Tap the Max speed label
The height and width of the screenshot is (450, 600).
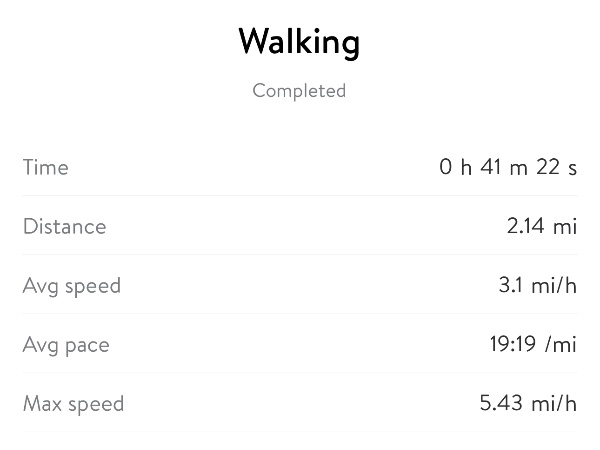pyautogui.click(x=73, y=404)
